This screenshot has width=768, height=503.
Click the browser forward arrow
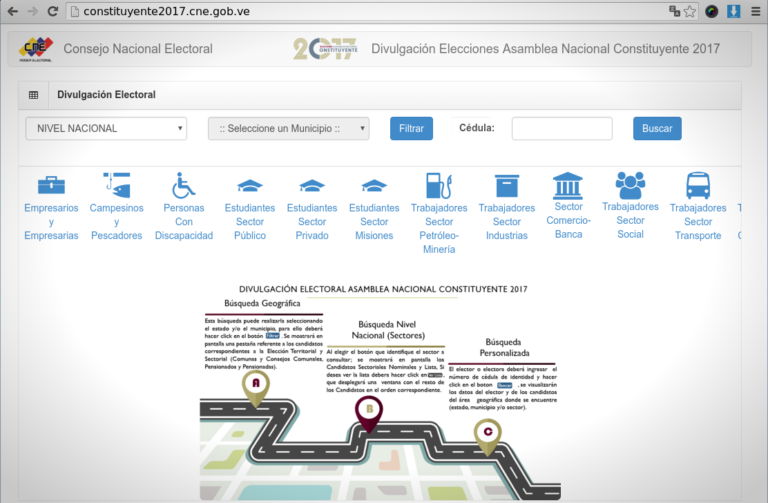pos(32,11)
